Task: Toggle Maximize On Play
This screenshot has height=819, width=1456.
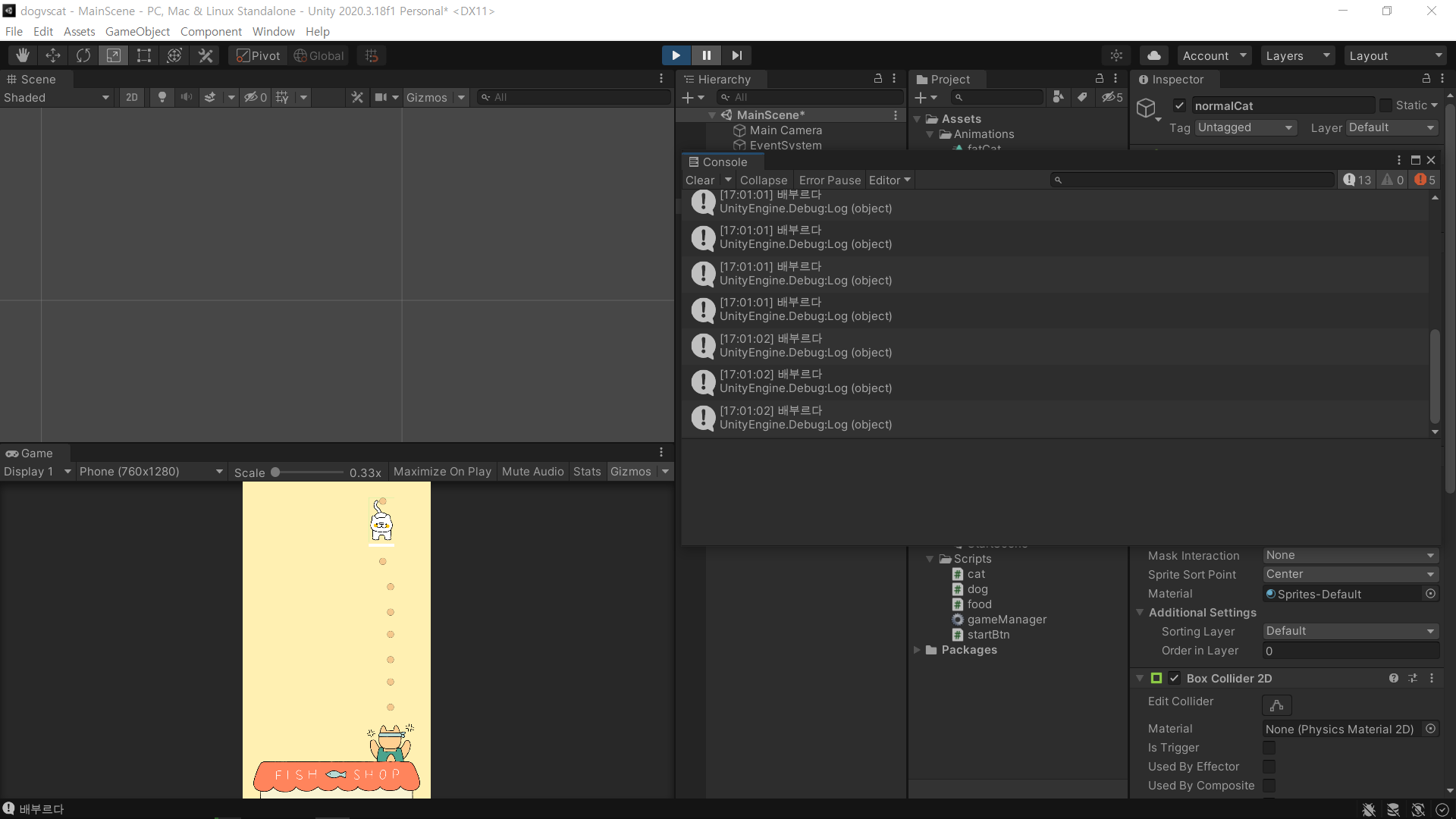Action: pyautogui.click(x=442, y=472)
